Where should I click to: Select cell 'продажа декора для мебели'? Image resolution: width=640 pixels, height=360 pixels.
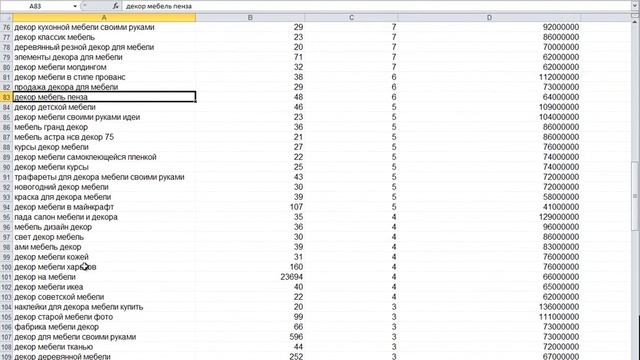pos(104,87)
